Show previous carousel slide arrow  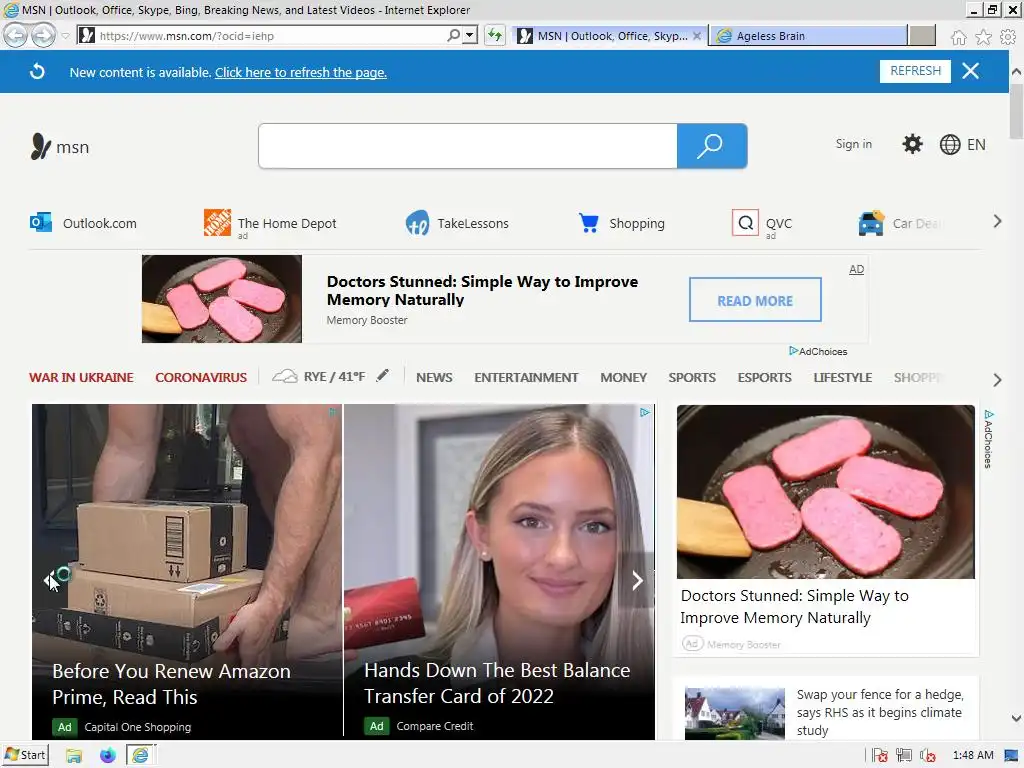click(49, 580)
